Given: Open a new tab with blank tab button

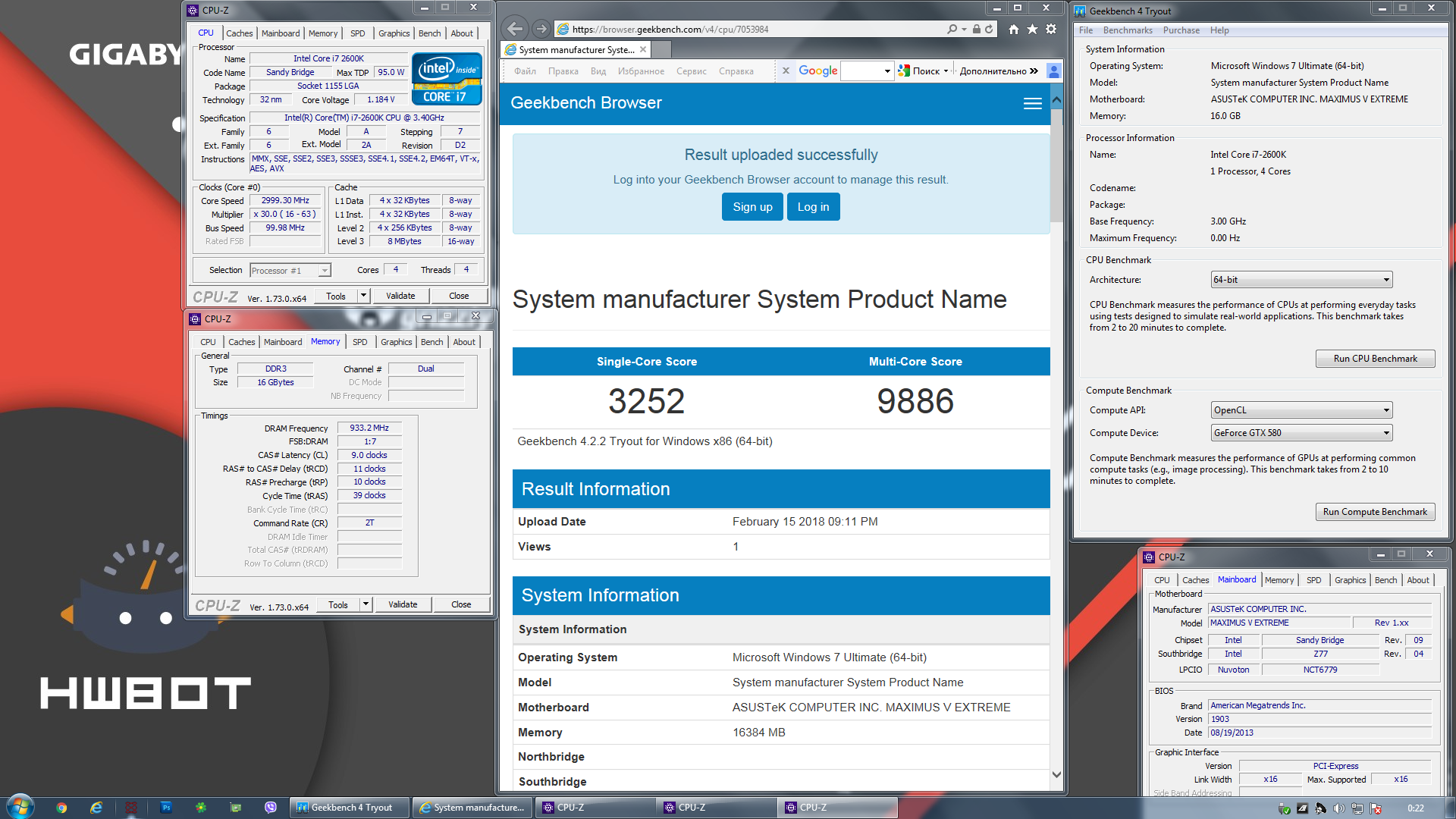Looking at the screenshot, I should pyautogui.click(x=661, y=49).
